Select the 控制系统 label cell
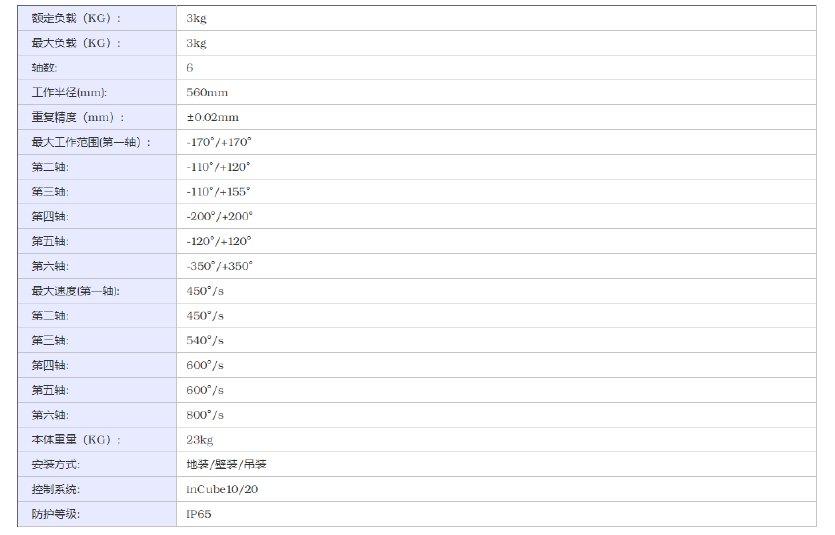 56,489
